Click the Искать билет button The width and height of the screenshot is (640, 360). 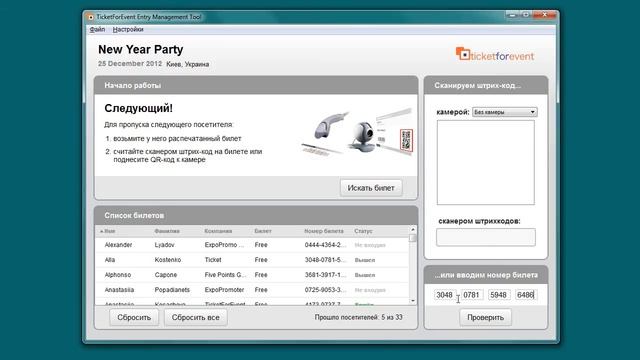[x=371, y=188]
